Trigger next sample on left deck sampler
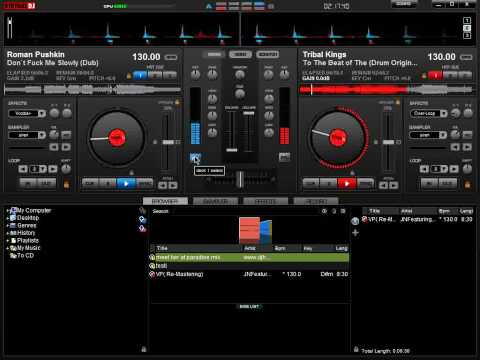Image resolution: width=480 pixels, height=360 pixels. coord(66,147)
